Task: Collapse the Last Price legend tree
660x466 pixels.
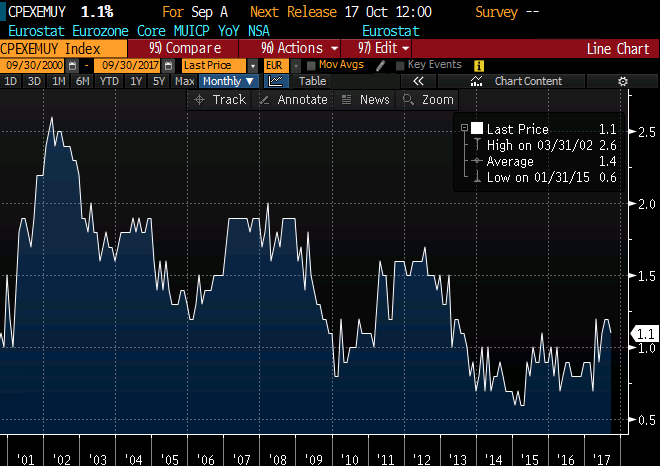Action: pos(463,129)
